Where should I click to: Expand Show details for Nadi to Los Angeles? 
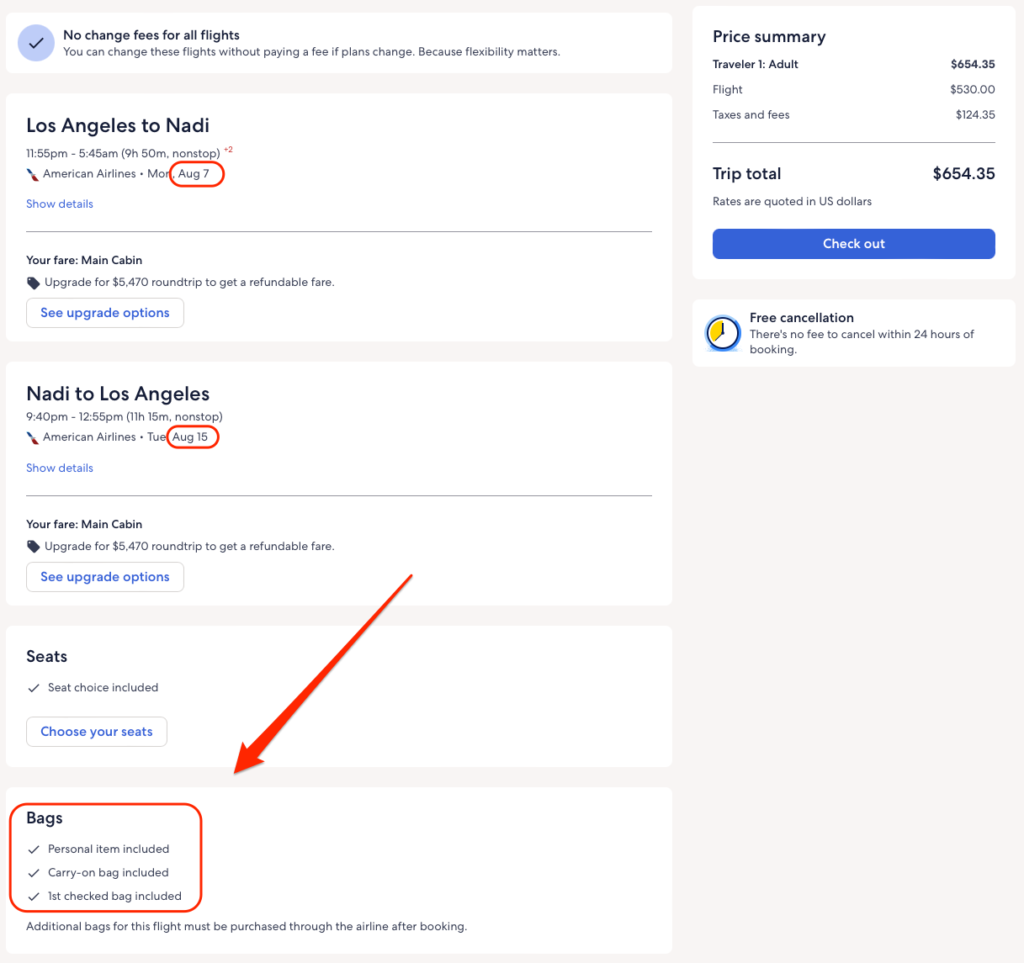tap(59, 468)
